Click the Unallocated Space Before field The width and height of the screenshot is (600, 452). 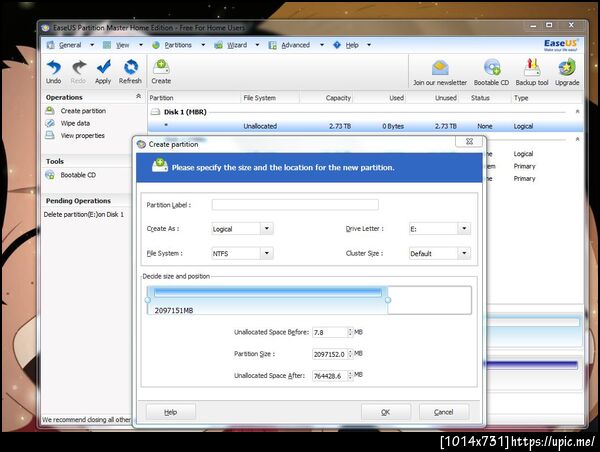[x=330, y=332]
